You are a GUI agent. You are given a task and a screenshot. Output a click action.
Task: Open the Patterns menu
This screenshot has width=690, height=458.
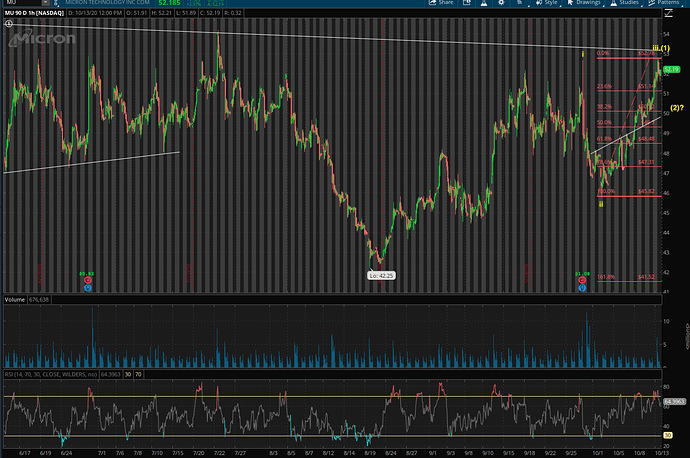tap(674, 5)
